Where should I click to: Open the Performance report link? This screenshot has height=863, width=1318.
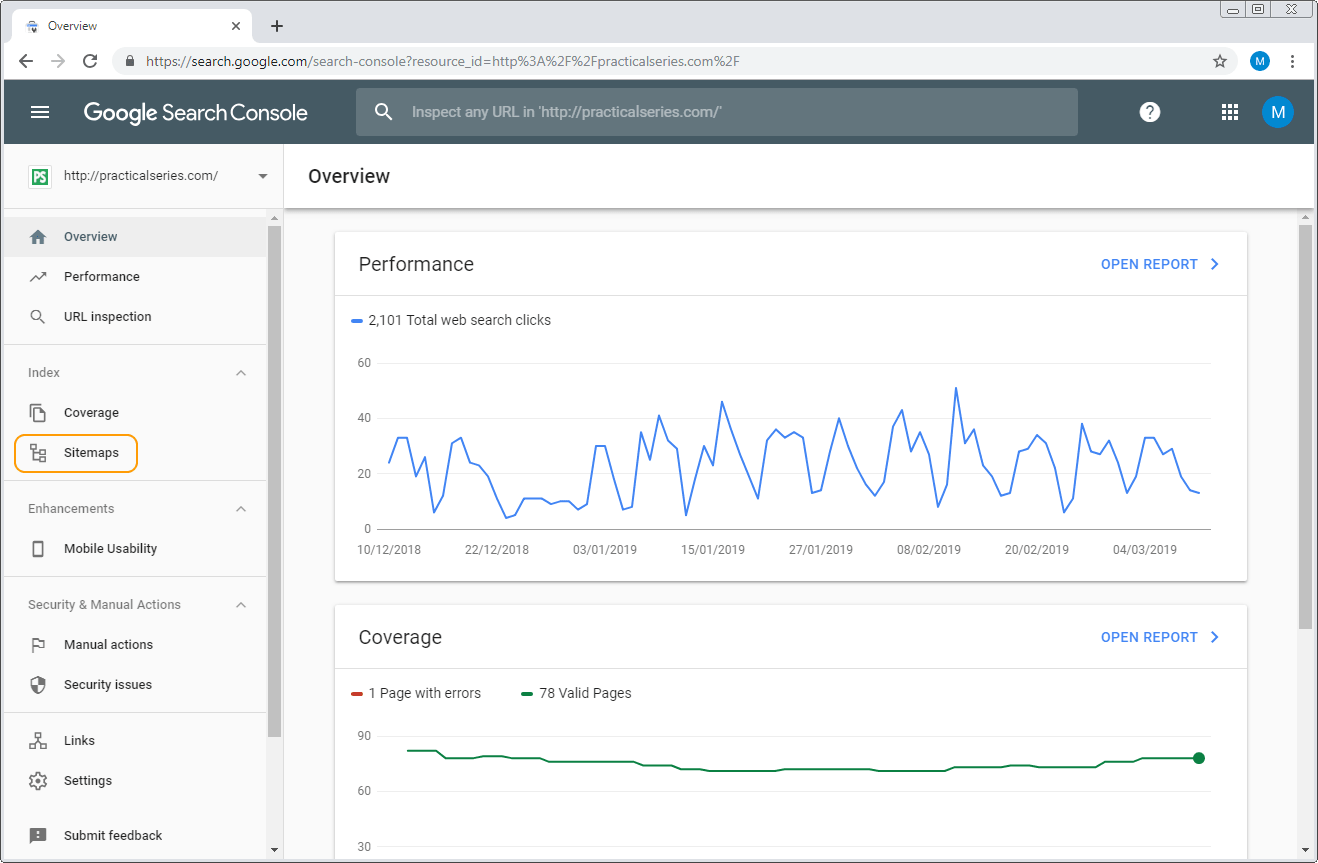[x=1149, y=264]
